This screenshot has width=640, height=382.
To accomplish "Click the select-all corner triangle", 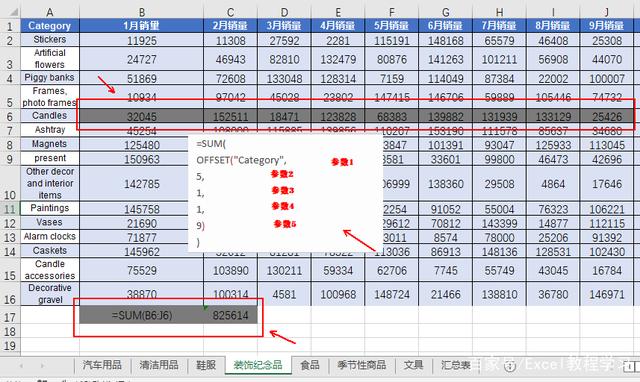I will click(x=13, y=12).
